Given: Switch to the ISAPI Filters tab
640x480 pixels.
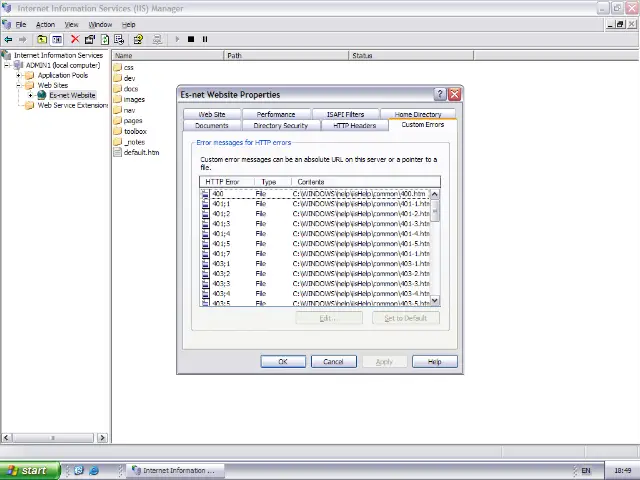Looking at the screenshot, I should pos(345,114).
